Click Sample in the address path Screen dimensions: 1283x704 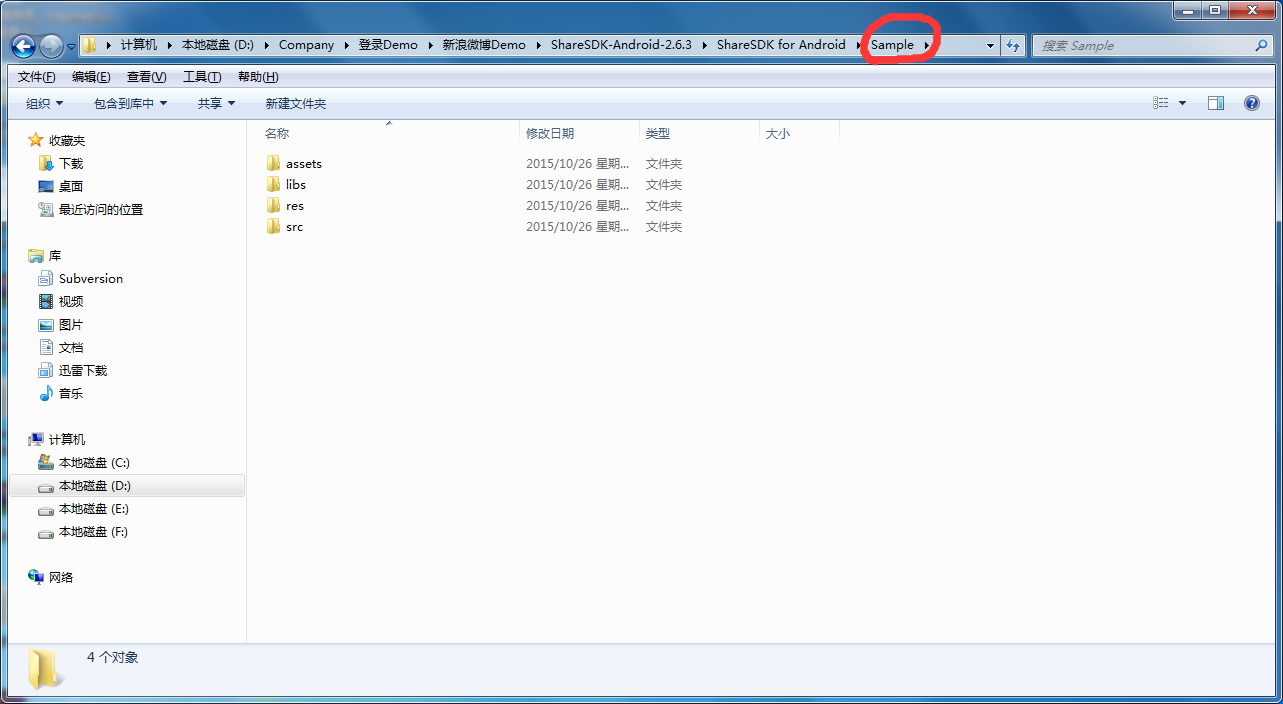[892, 45]
